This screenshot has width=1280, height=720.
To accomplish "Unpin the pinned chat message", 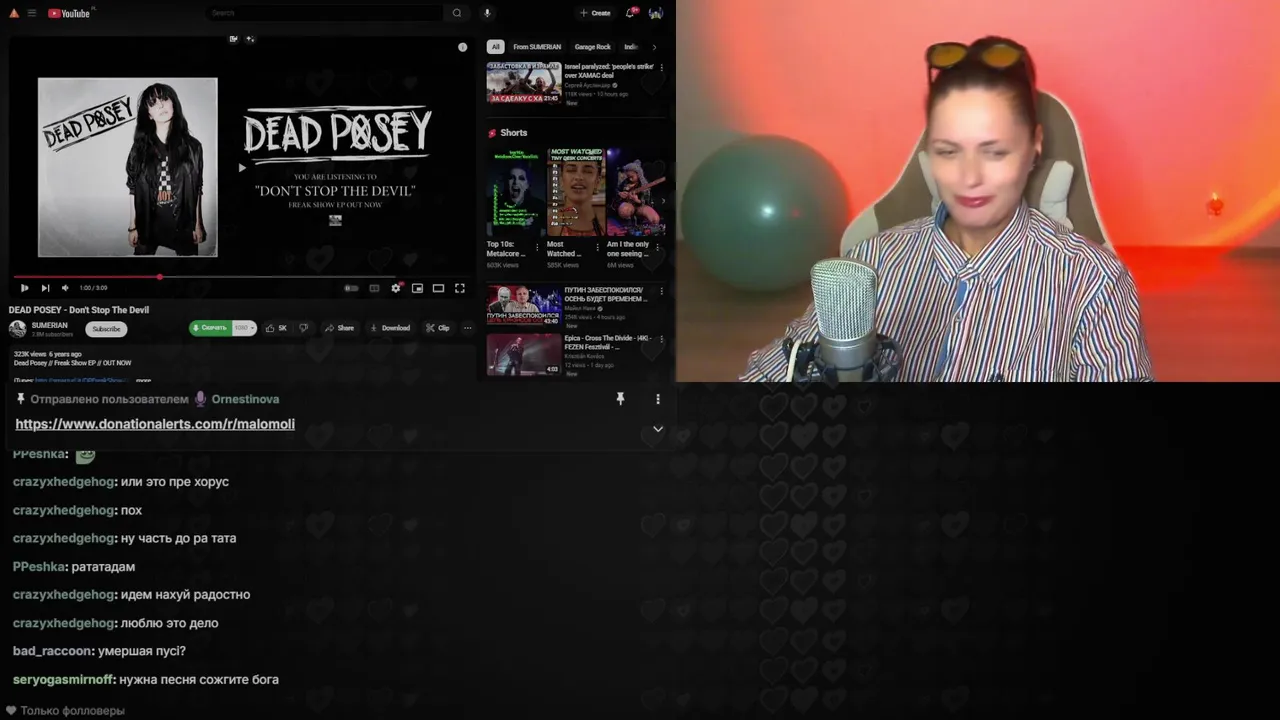I will pyautogui.click(x=620, y=399).
